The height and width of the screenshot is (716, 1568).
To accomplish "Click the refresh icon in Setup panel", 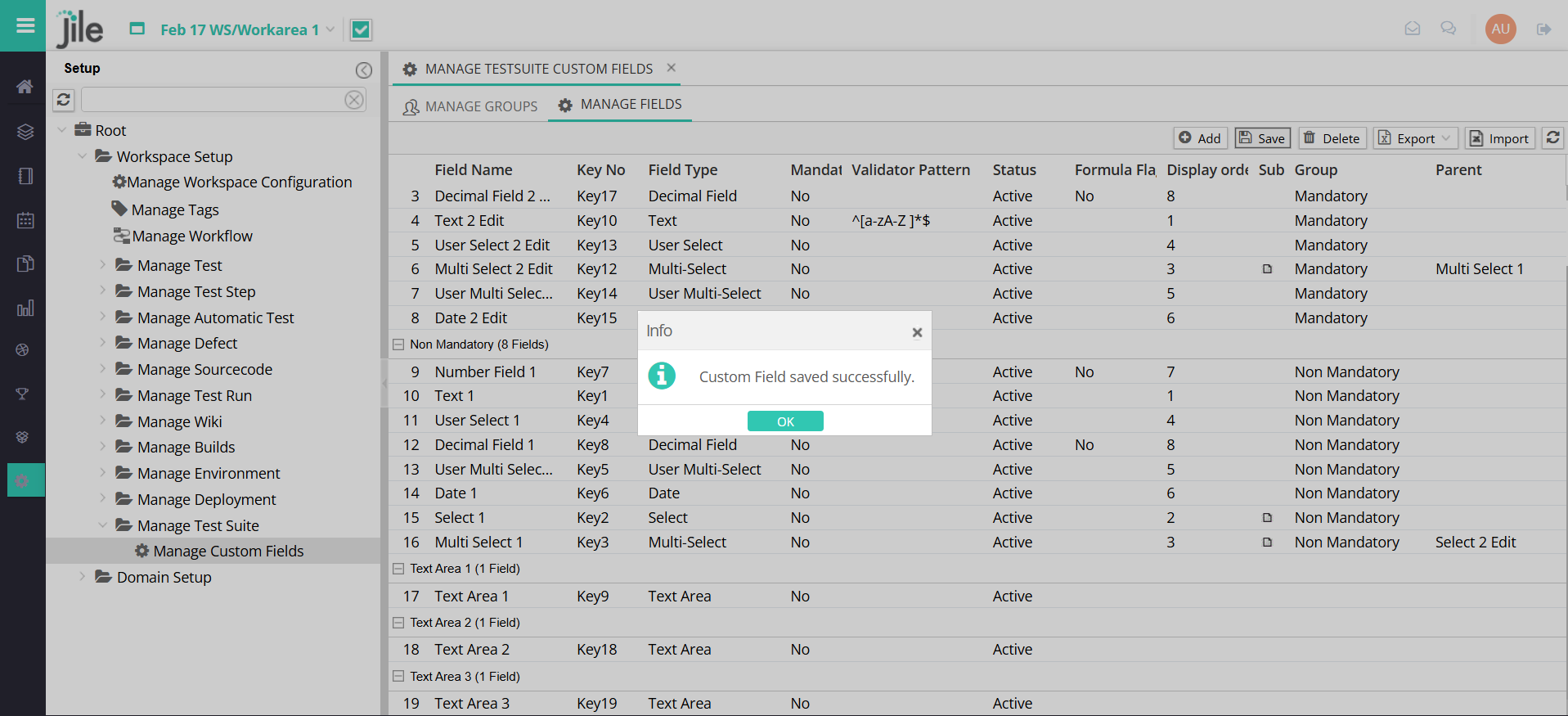I will pos(64,100).
